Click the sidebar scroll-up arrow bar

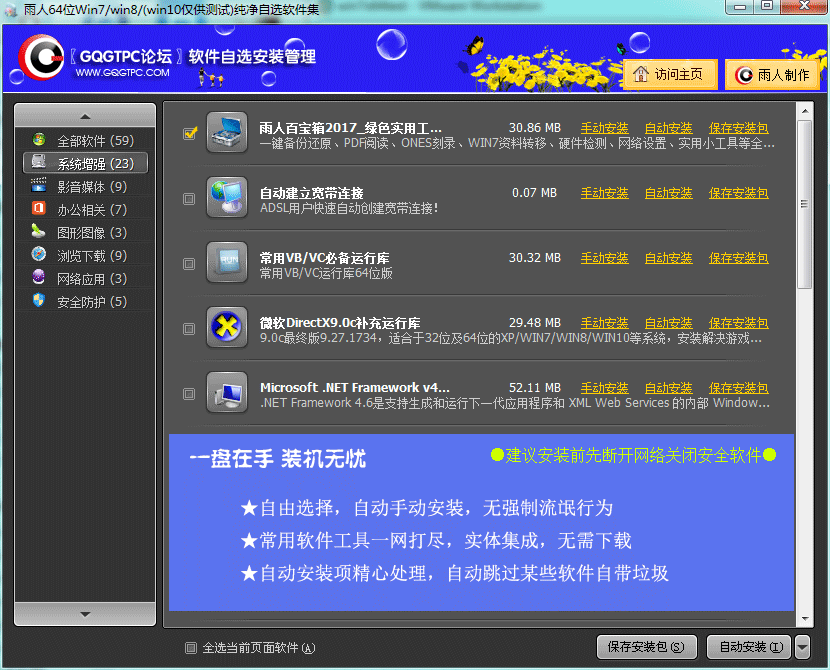(x=85, y=116)
